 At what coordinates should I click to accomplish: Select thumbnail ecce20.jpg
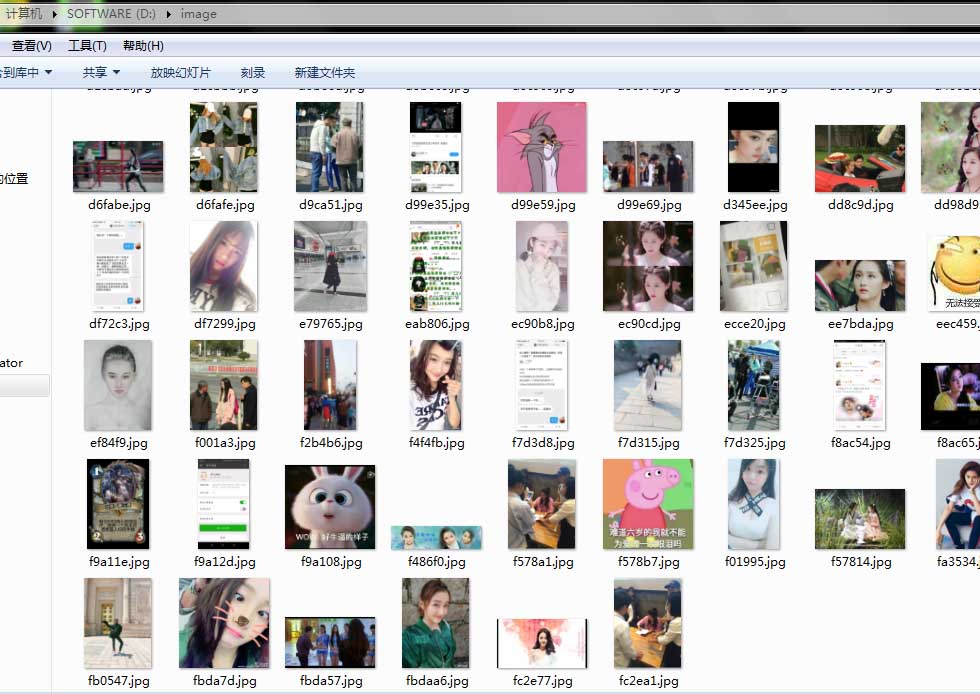754,266
